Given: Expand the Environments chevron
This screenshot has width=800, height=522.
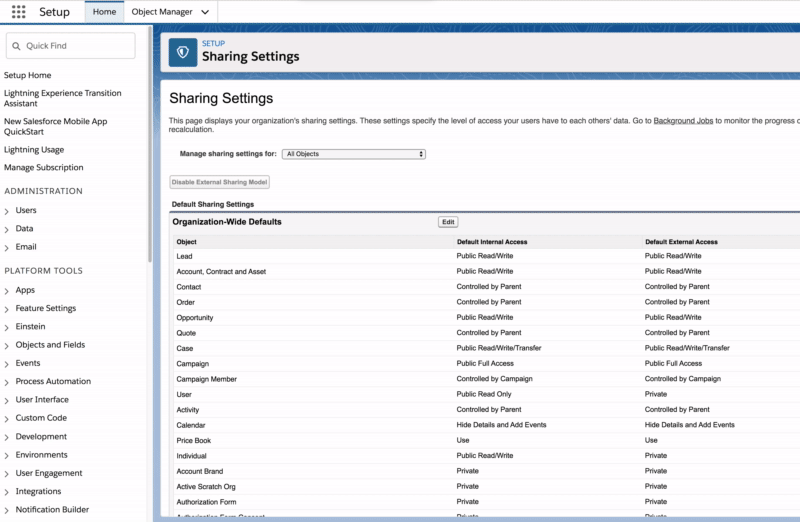Looking at the screenshot, I should coord(7,456).
